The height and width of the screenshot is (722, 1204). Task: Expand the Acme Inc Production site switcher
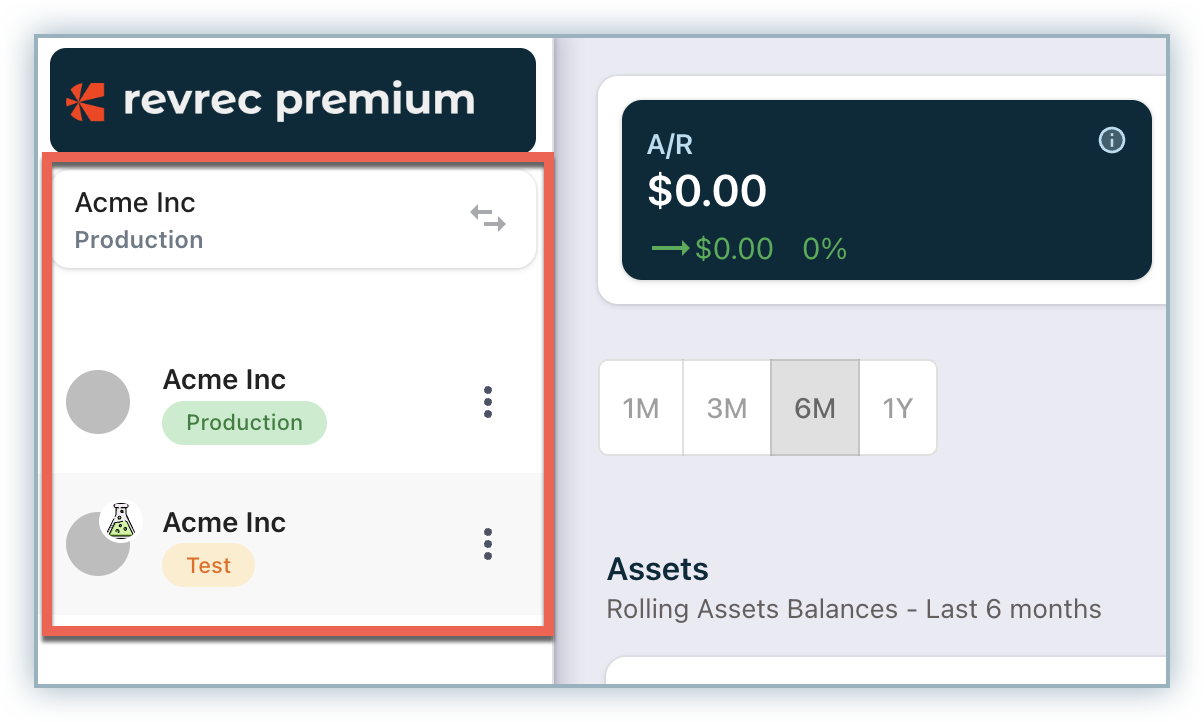(x=293, y=220)
